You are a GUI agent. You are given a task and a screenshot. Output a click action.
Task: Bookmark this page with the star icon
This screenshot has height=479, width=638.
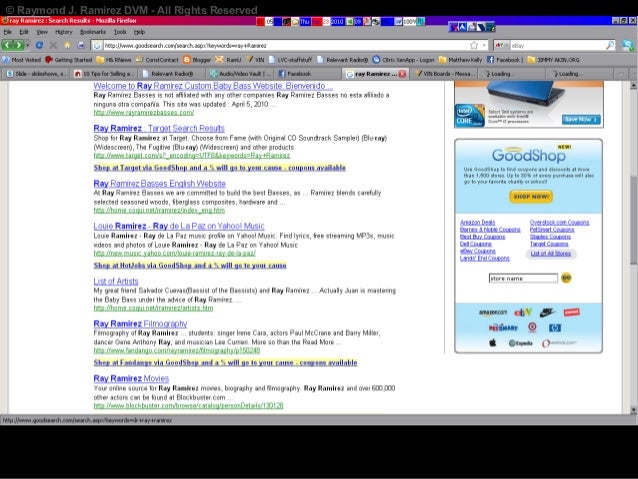coord(474,45)
